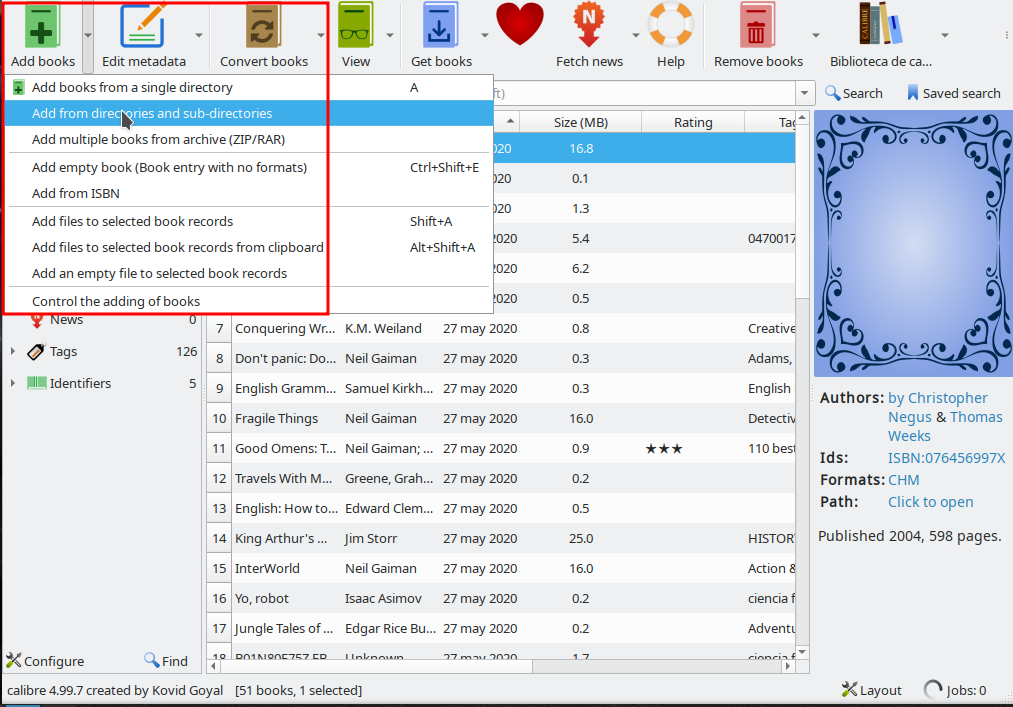Select the King Arthur's book row
The width and height of the screenshot is (1013, 707).
[501, 538]
